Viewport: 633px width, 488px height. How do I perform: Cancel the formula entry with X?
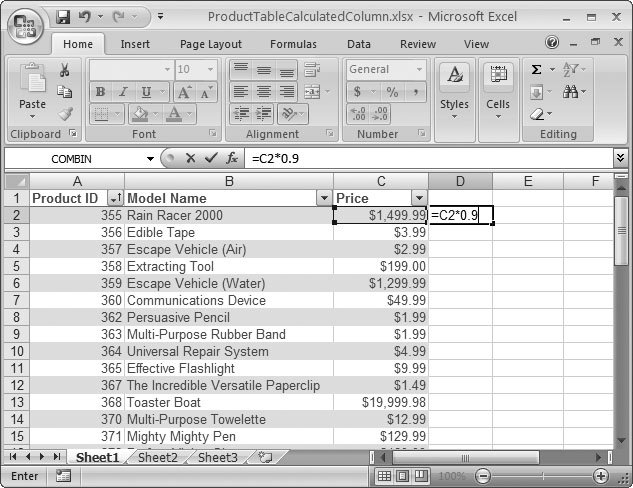[x=191, y=158]
